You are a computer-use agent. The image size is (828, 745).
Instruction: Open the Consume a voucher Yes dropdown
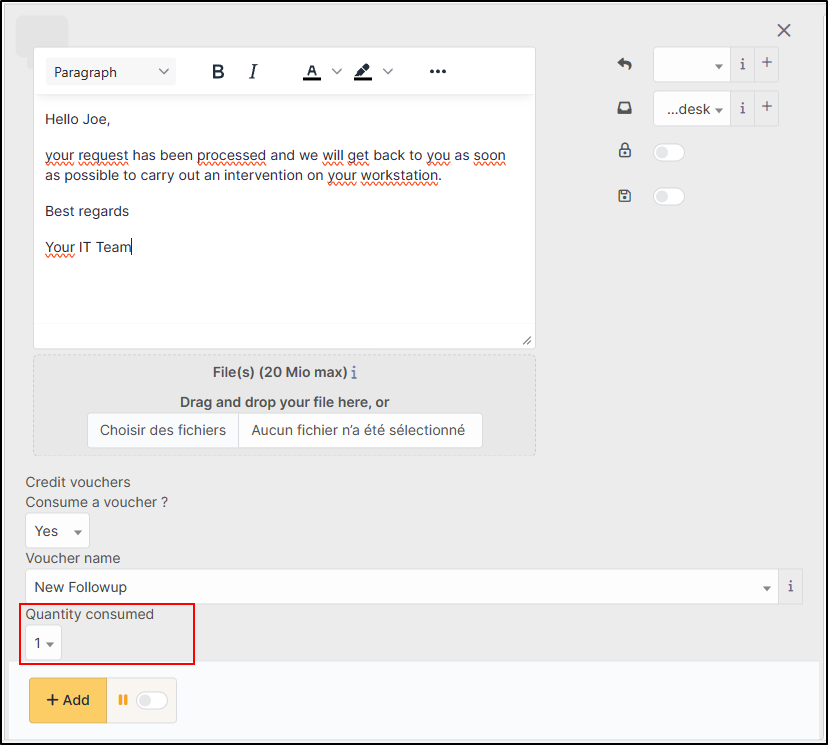(x=57, y=531)
